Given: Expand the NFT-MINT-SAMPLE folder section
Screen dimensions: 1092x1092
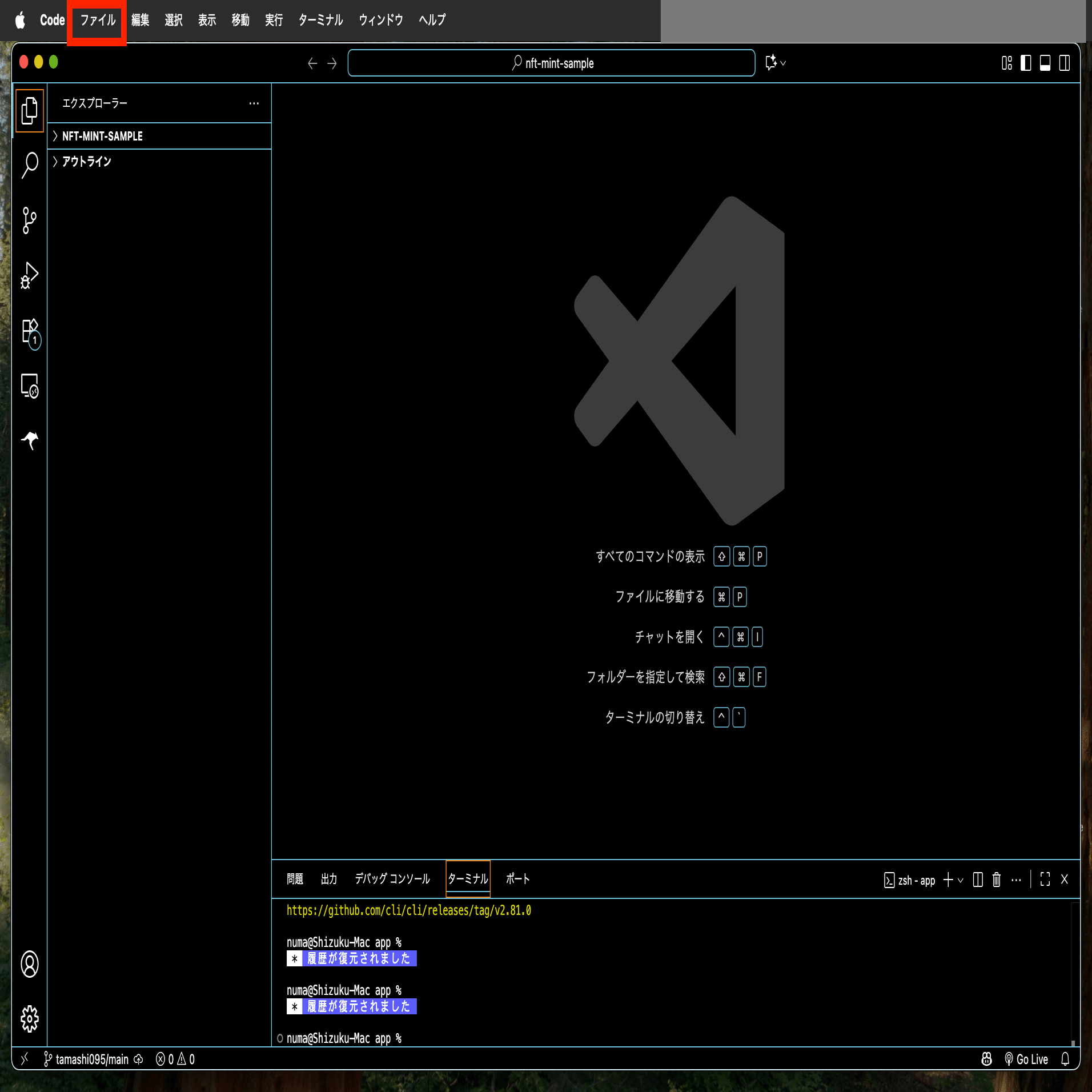Looking at the screenshot, I should point(159,136).
